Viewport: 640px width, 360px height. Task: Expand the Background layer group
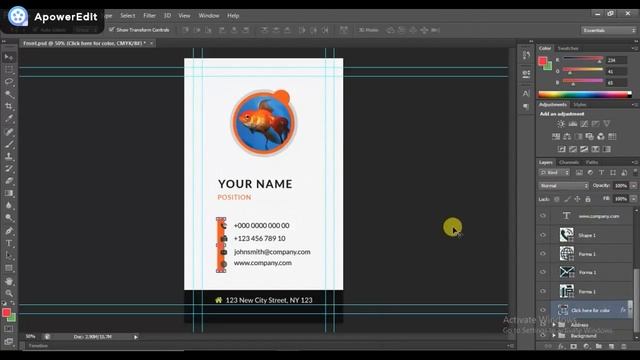pos(554,336)
